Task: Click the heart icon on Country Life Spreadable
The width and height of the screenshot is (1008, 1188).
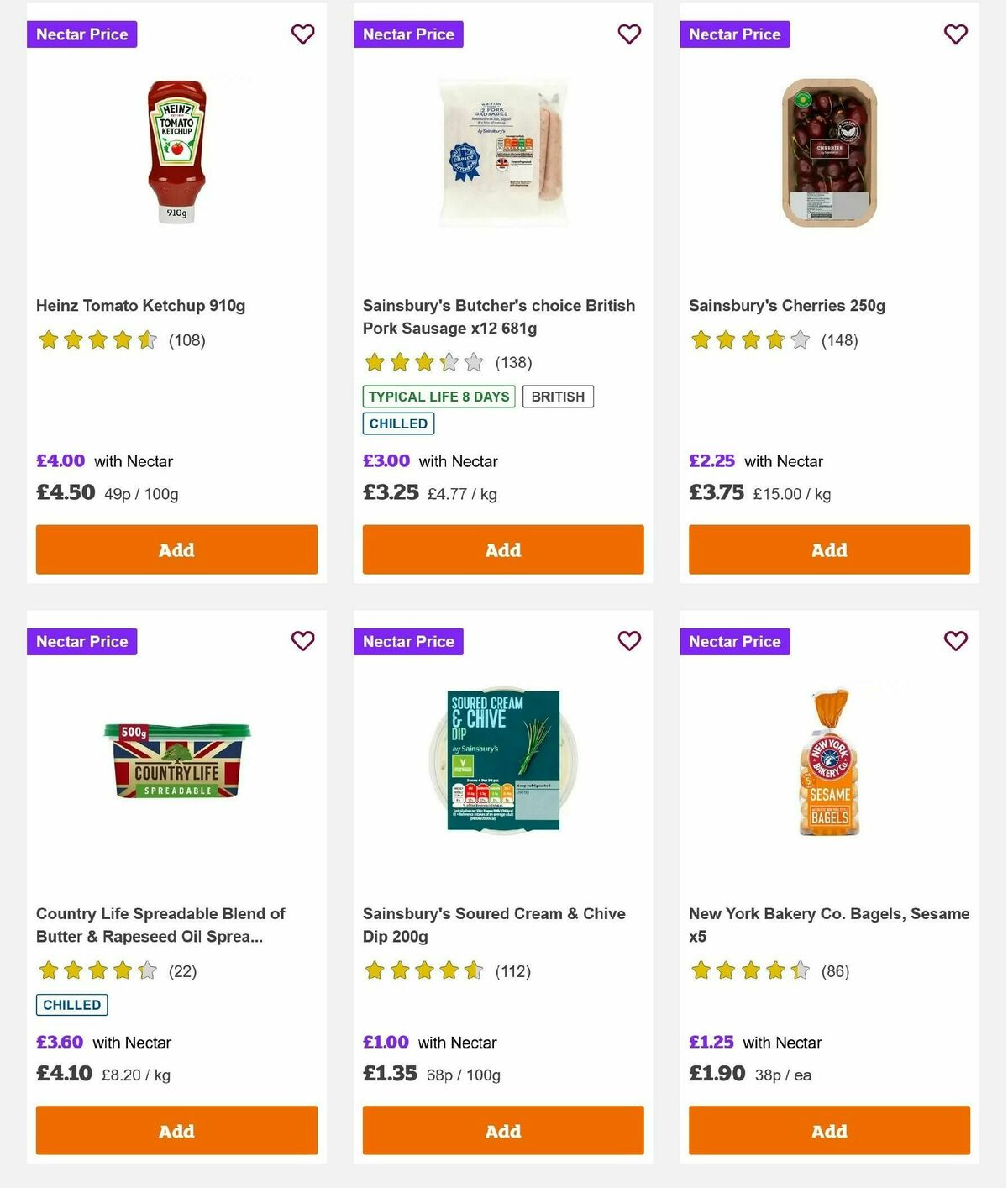Action: (302, 640)
